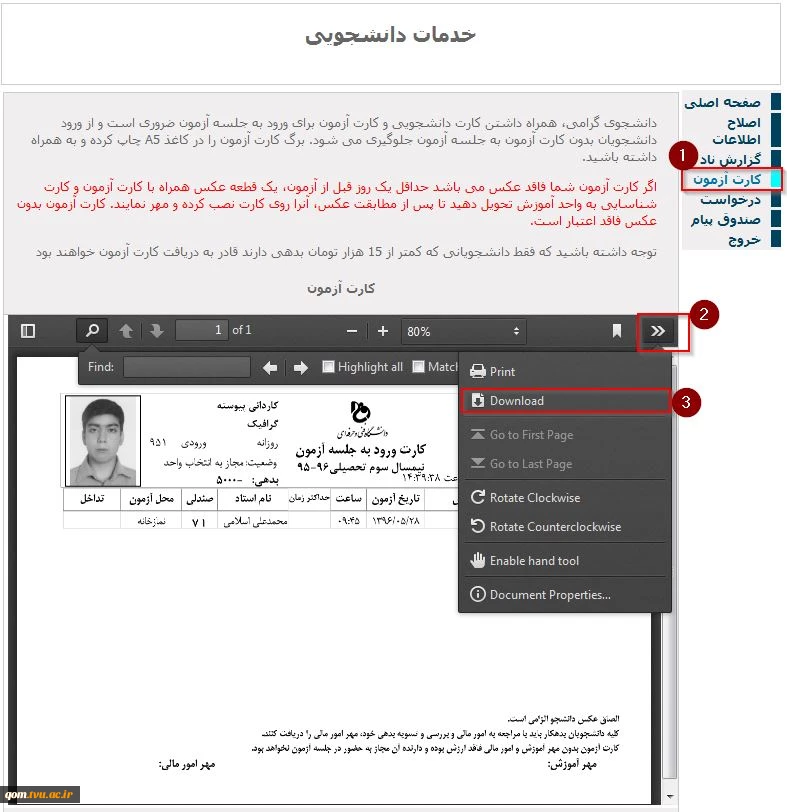Click the counterclockwise rotate arrow icon
This screenshot has width=787, height=812.
click(477, 526)
